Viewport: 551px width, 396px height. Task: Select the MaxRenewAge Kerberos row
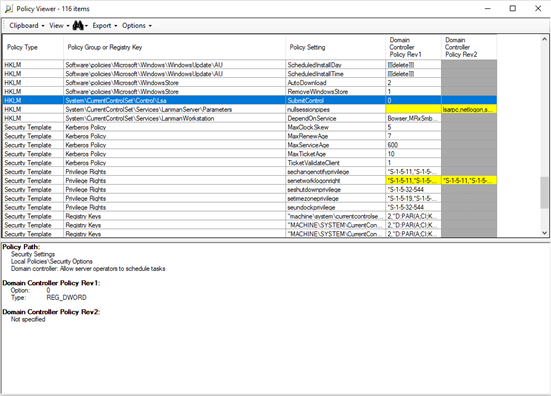click(249, 136)
